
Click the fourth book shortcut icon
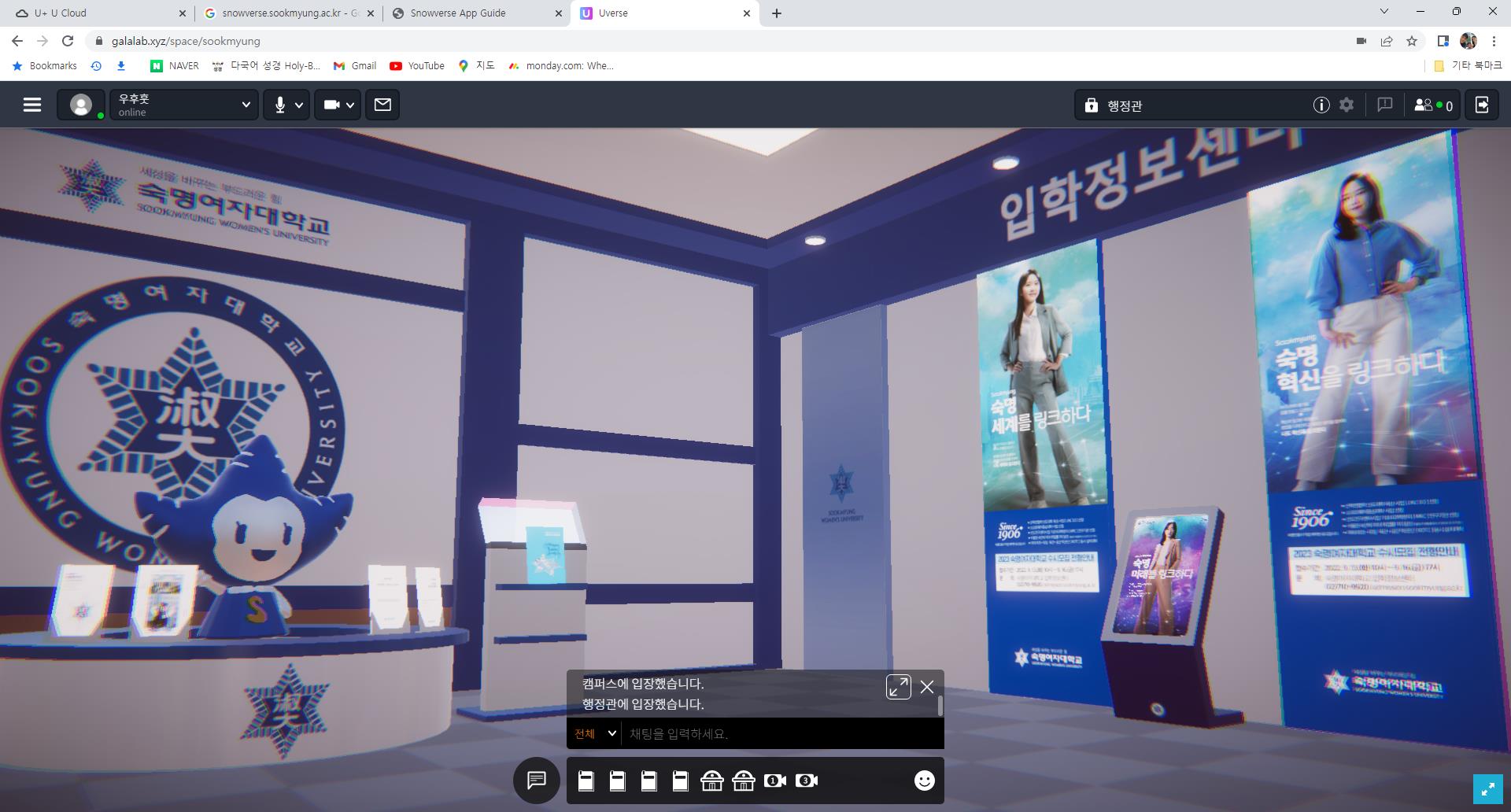pos(681,781)
